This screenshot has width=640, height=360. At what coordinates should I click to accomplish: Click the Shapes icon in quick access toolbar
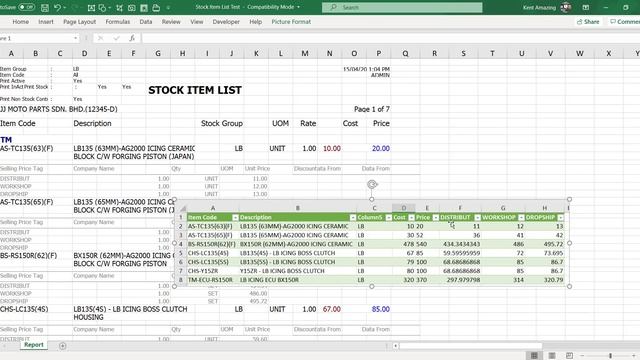[102, 8]
